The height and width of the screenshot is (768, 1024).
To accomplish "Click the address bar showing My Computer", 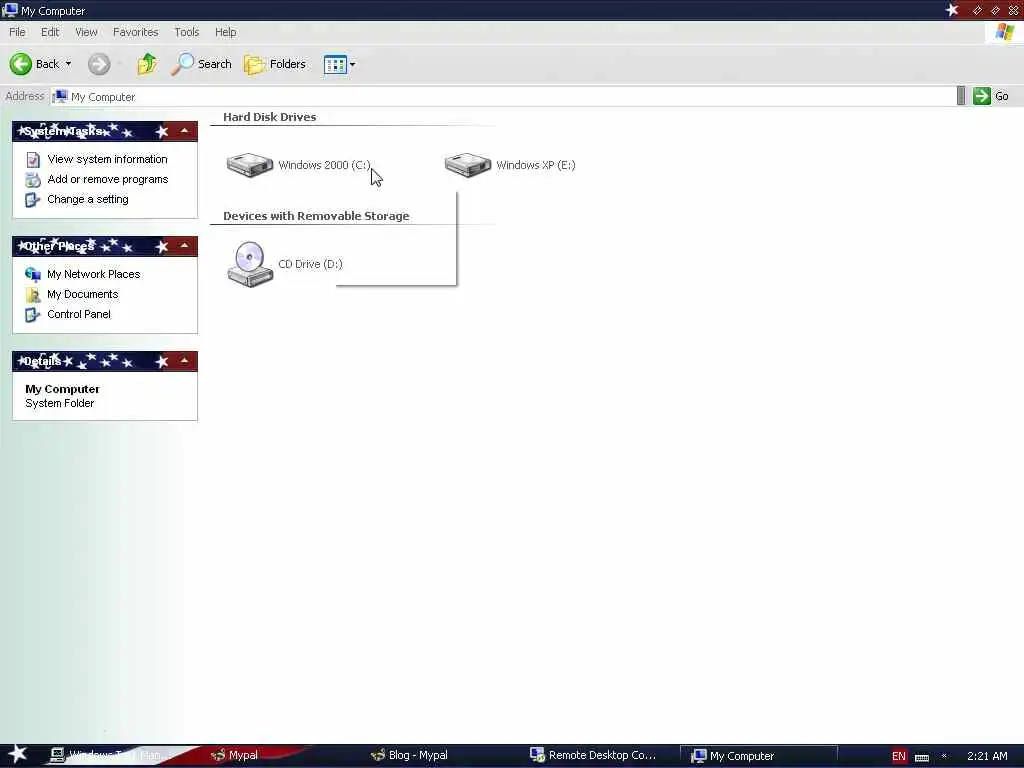I will click(503, 97).
